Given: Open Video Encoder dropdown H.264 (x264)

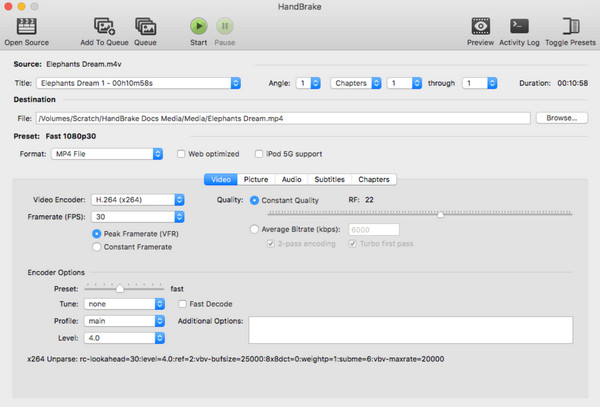Looking at the screenshot, I should pos(138,200).
